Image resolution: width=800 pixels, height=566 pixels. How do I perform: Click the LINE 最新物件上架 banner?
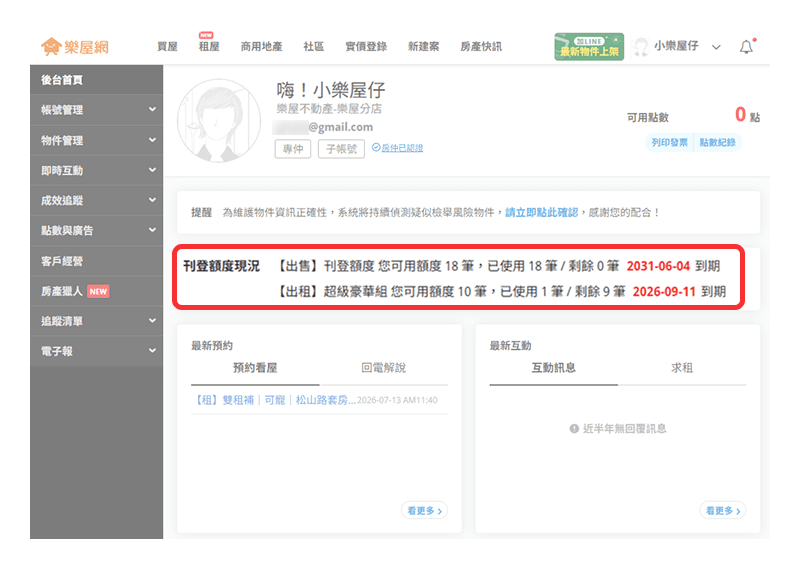(x=589, y=46)
